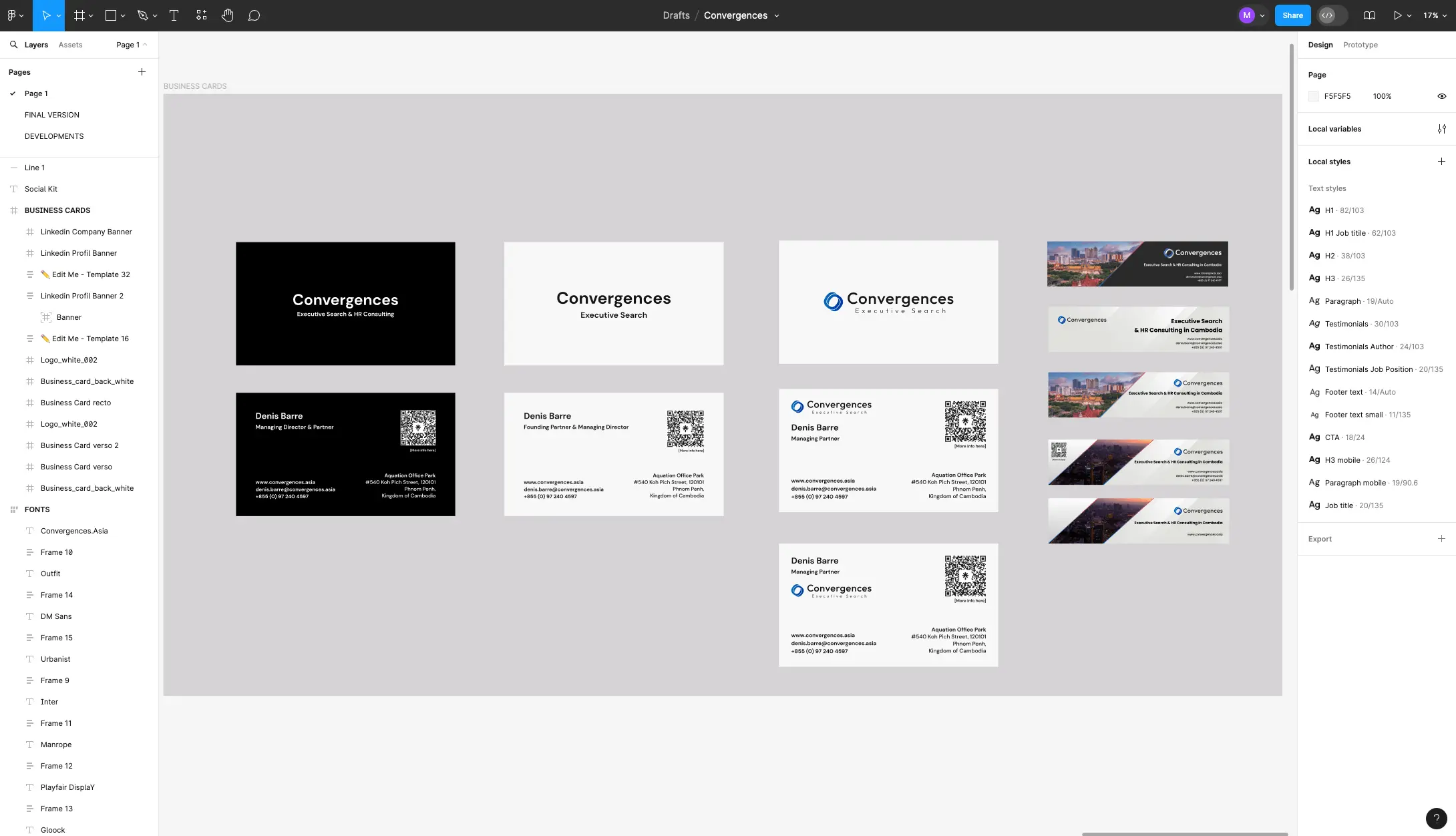This screenshot has height=836, width=1456.
Task: Open Pen tool options dropdown
Action: pos(155,15)
